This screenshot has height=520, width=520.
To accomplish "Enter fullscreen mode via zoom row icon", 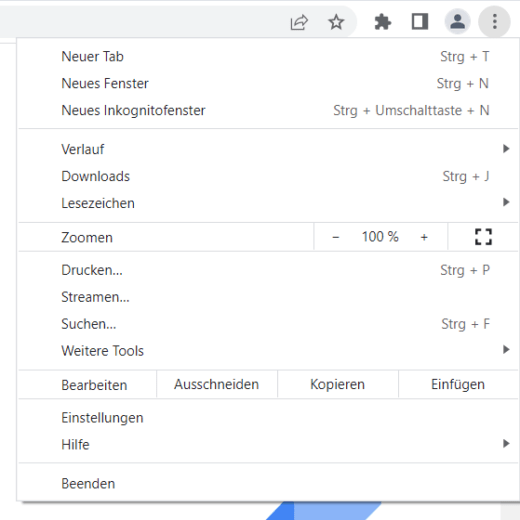I will (x=483, y=237).
